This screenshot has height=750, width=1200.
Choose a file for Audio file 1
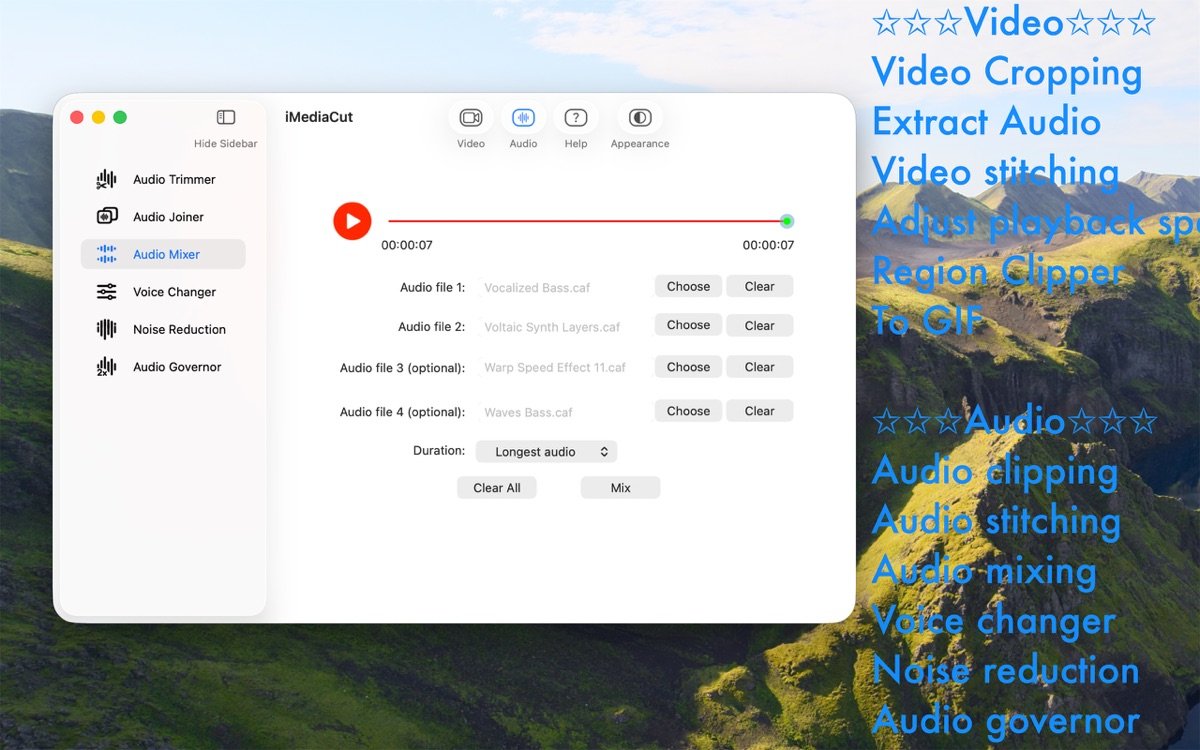tap(688, 287)
